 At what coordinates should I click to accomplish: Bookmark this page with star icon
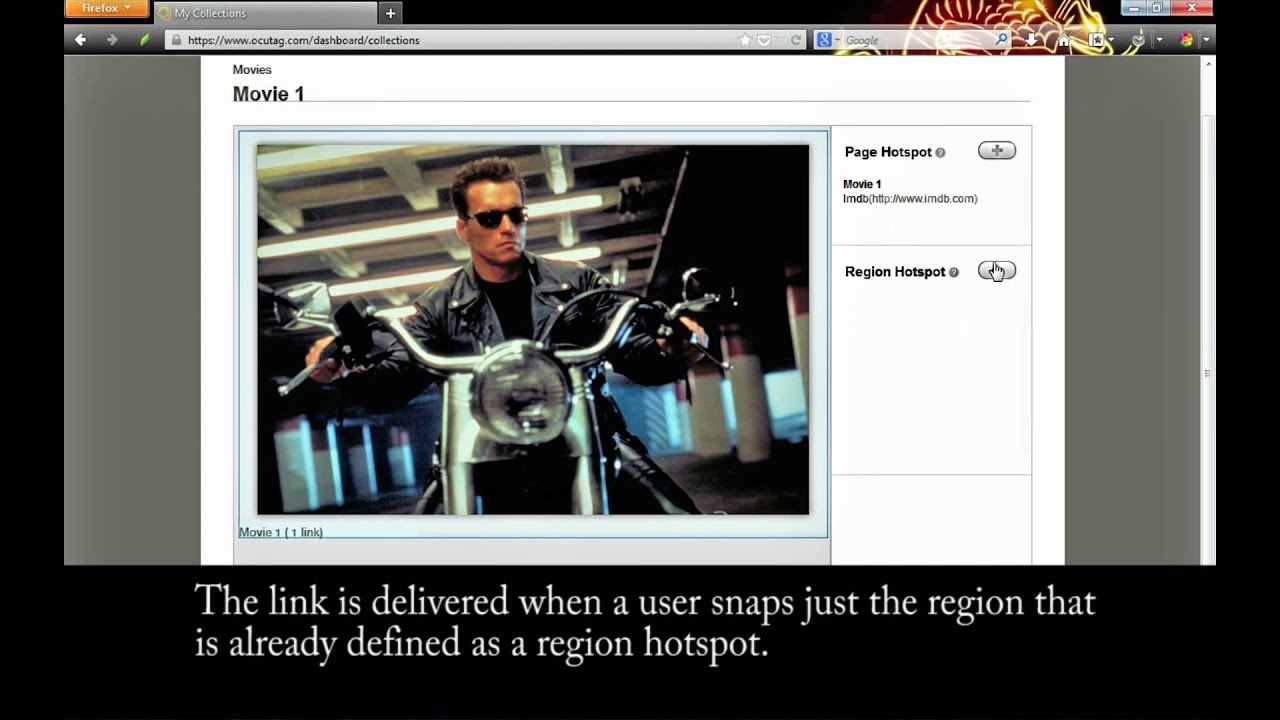point(745,40)
